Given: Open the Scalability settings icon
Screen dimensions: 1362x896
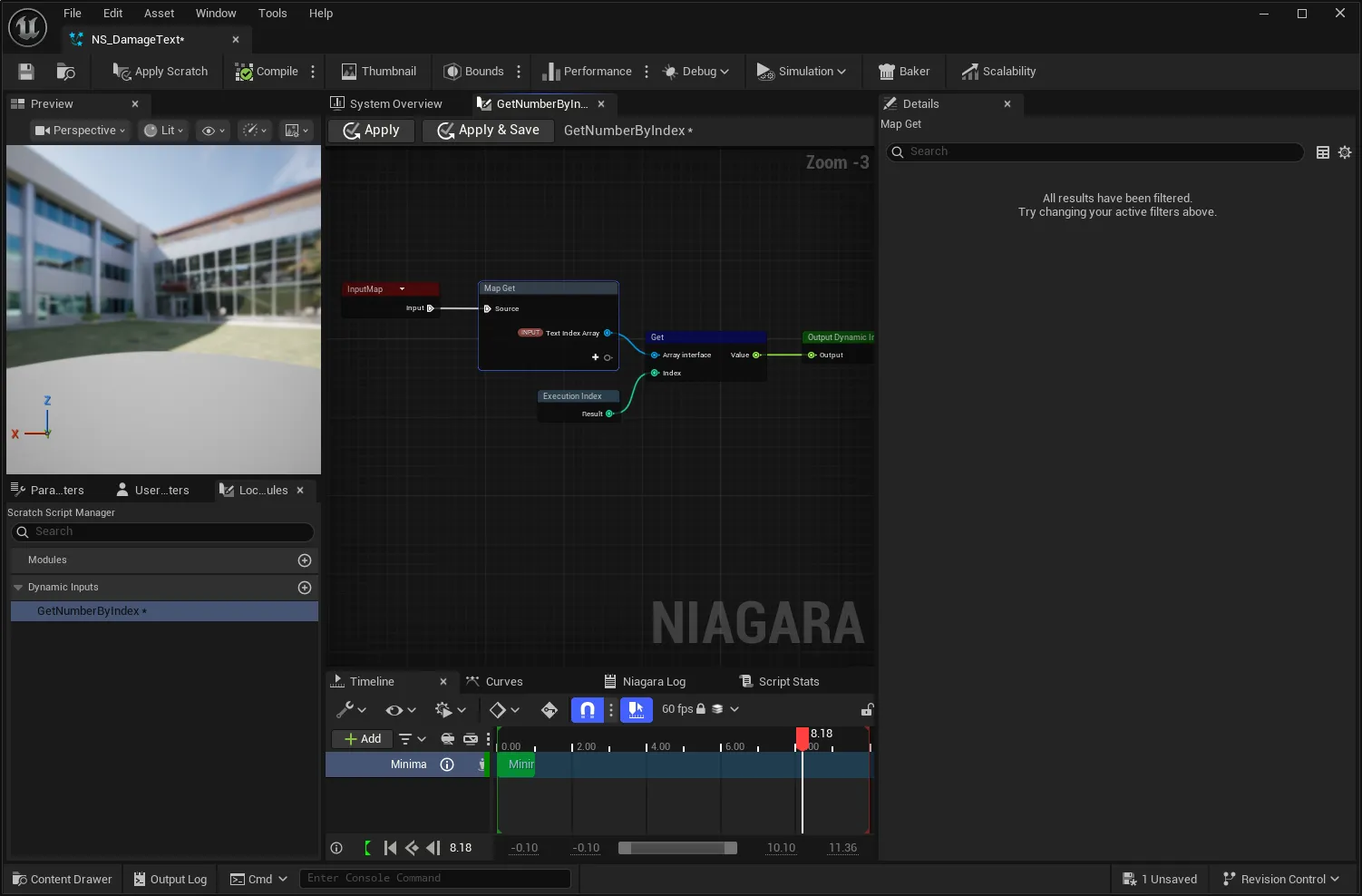Looking at the screenshot, I should [x=970, y=72].
